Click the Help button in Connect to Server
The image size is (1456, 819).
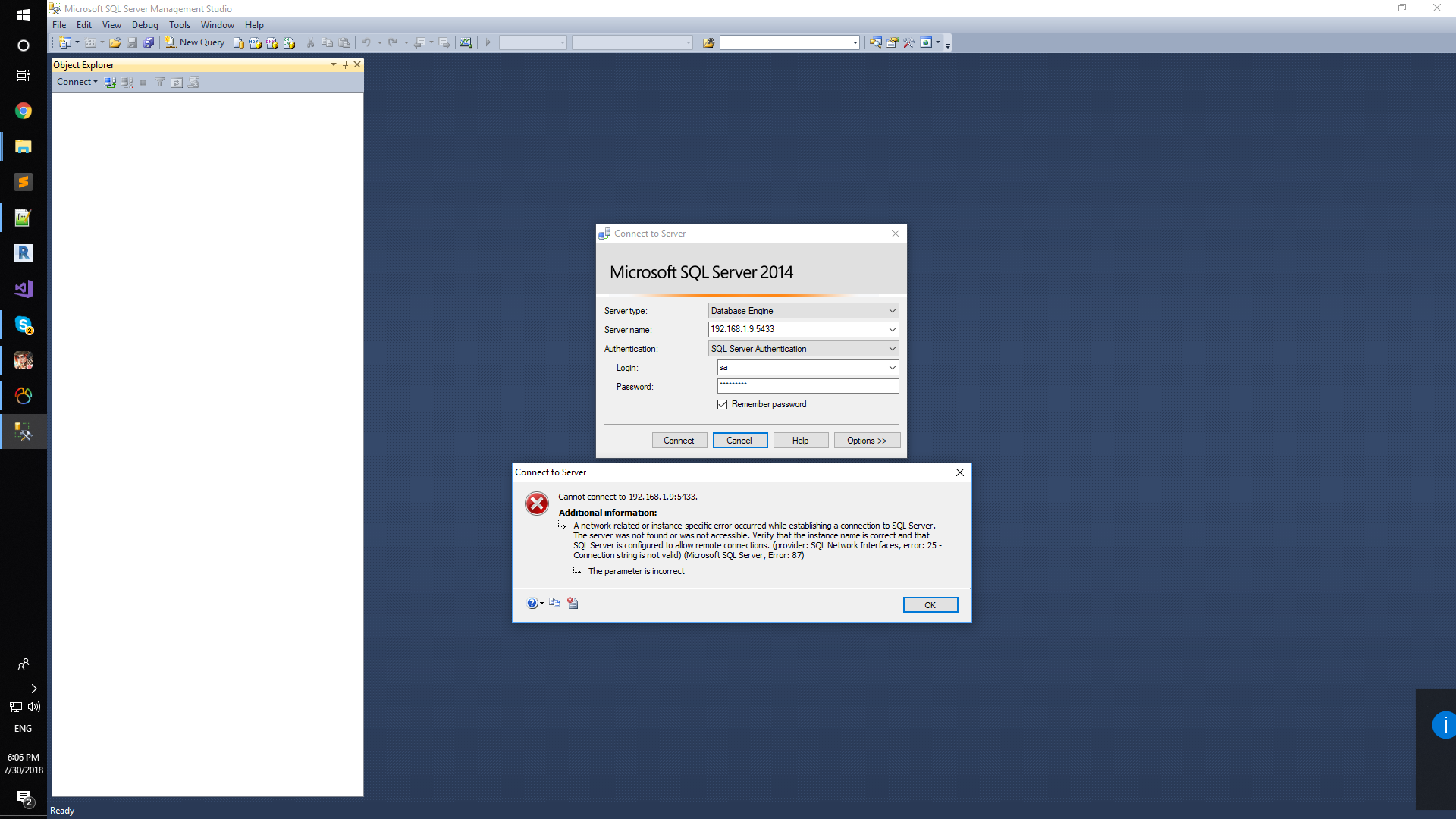(800, 441)
